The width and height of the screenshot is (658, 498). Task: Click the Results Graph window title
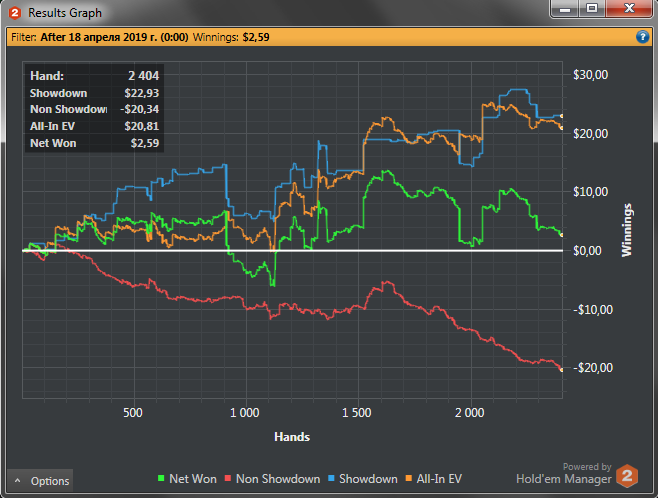point(65,13)
